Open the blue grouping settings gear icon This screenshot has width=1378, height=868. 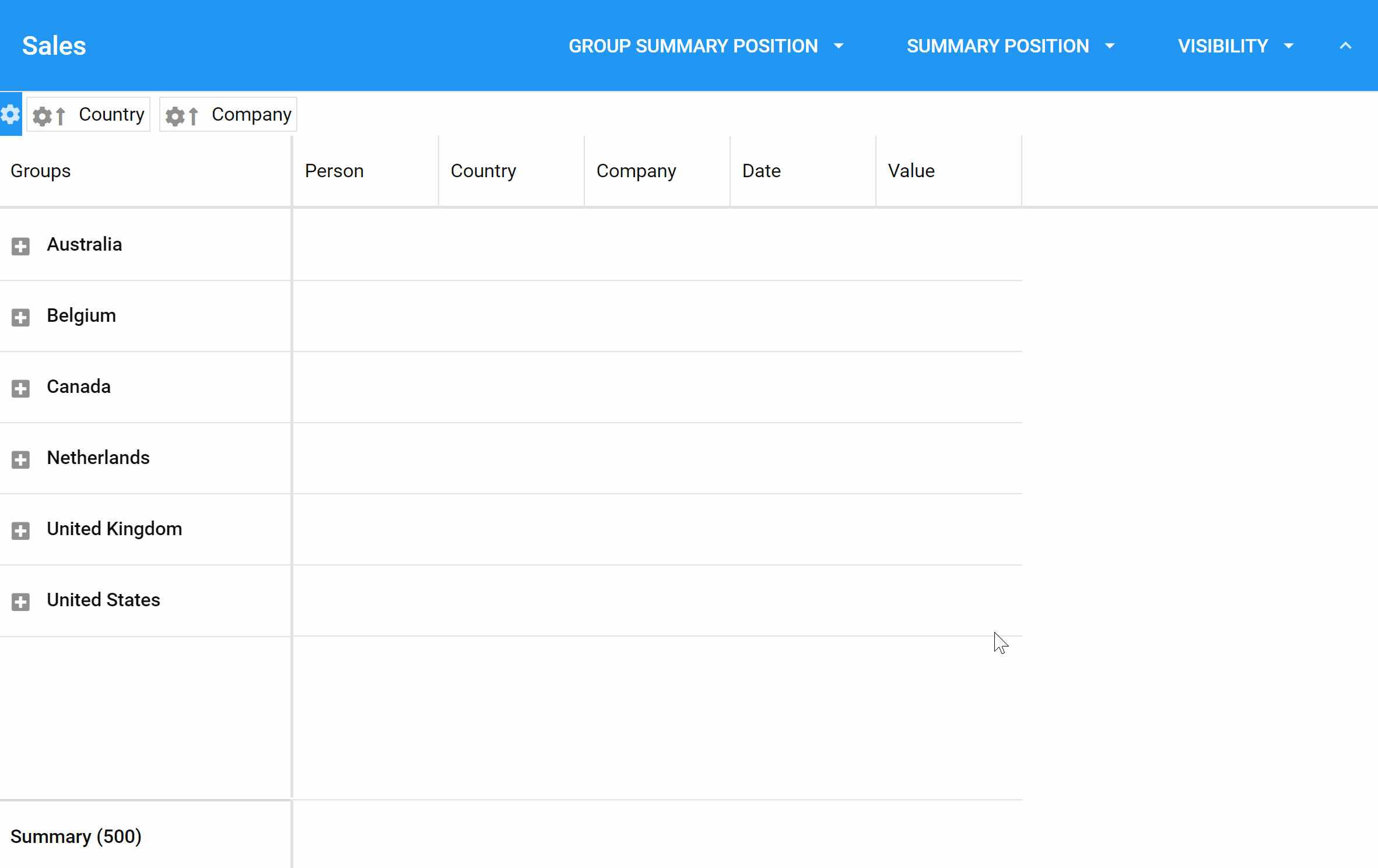(x=10, y=114)
